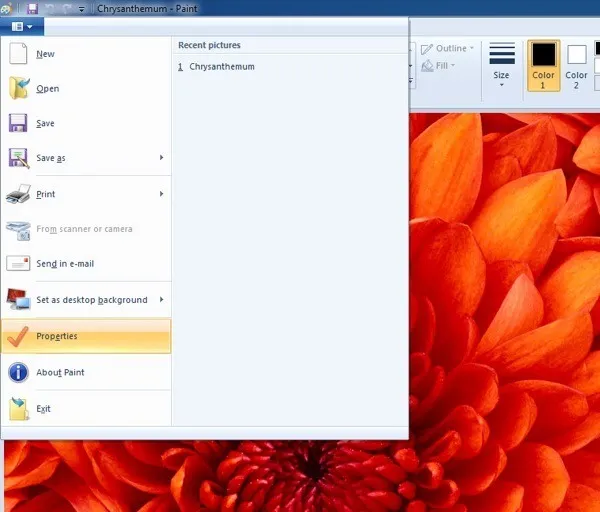Viewport: 600px width, 512px height.
Task: Click the Send in e-mail envelope icon
Action: click(18, 264)
